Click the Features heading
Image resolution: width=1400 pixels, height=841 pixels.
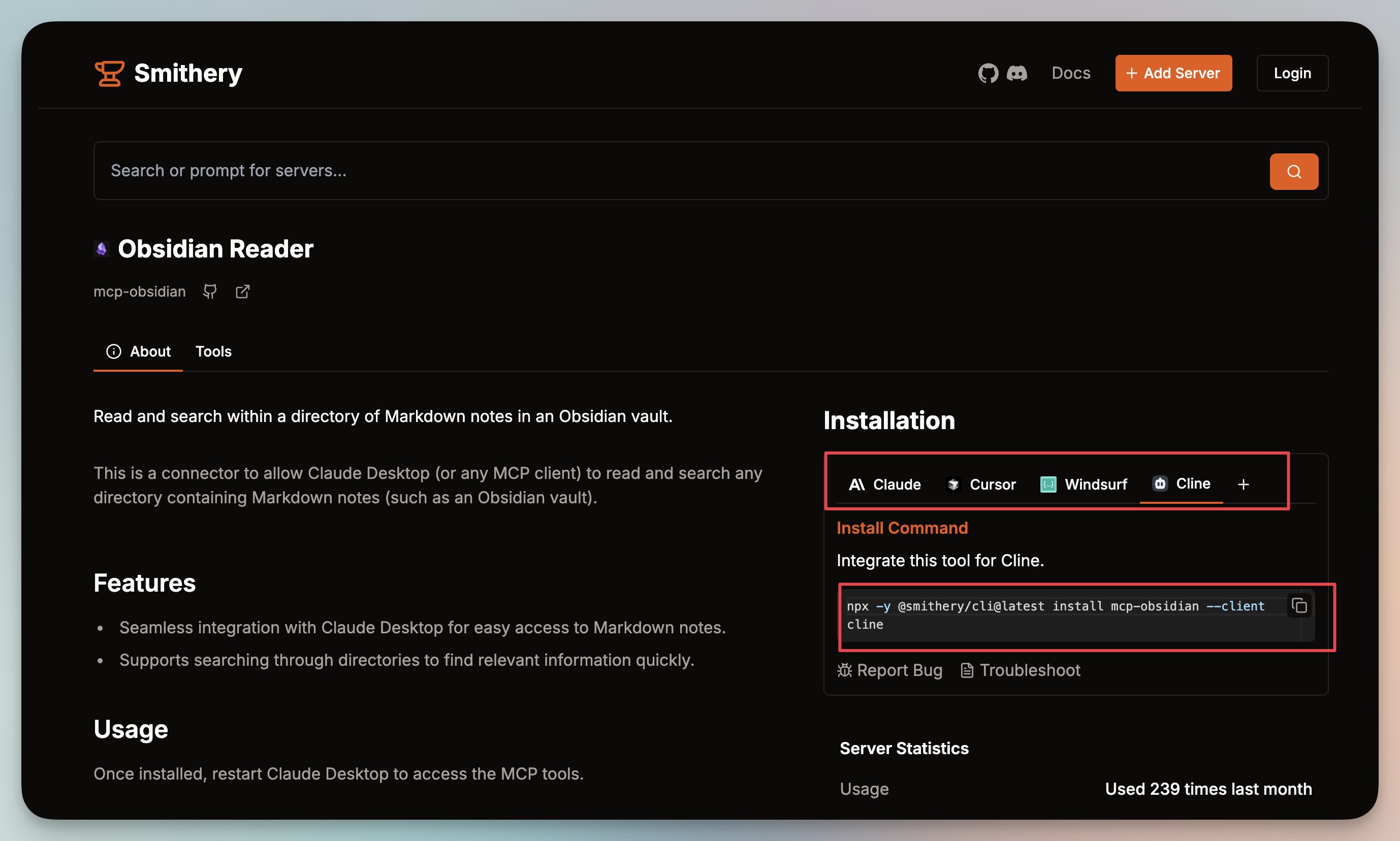145,583
